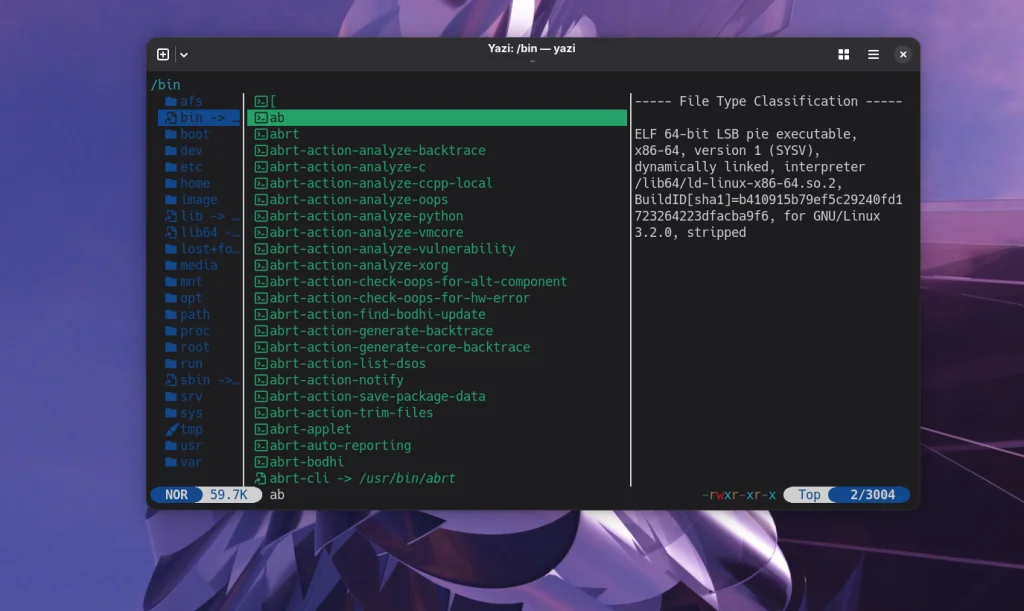Select abrt-action-analyze-xorg entry
Image resolution: width=1024 pixels, height=611 pixels.
click(359, 265)
